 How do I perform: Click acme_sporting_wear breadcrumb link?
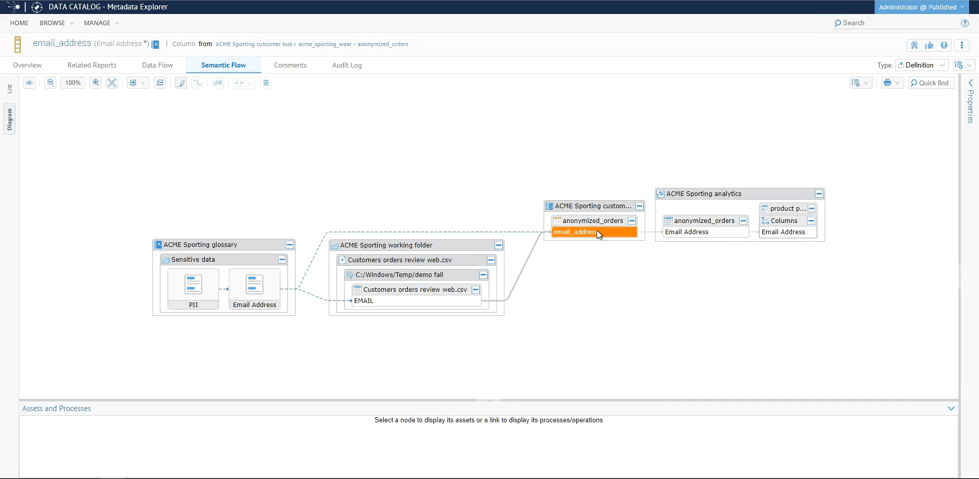coord(326,44)
